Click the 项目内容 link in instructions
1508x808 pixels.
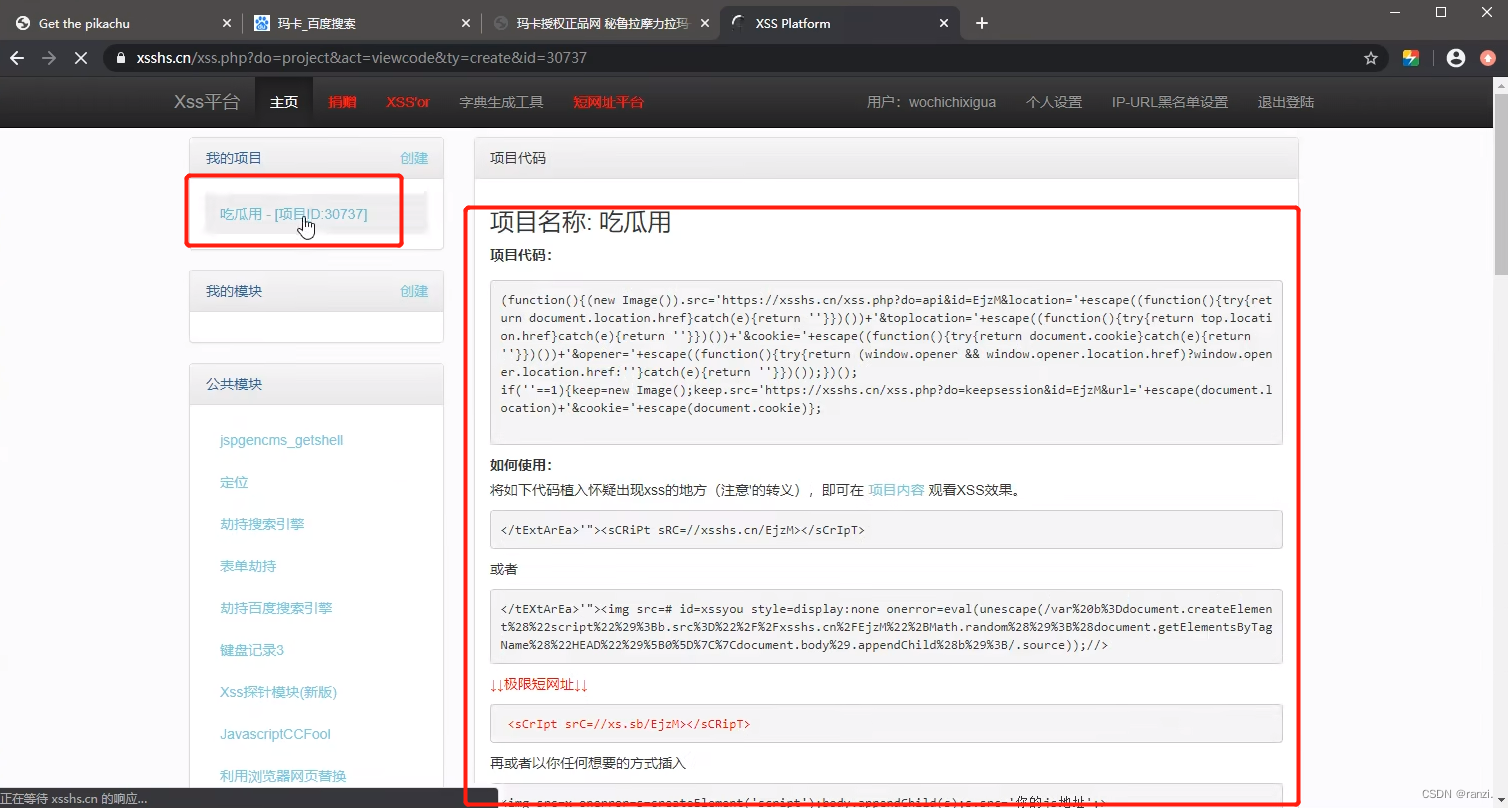[896, 490]
